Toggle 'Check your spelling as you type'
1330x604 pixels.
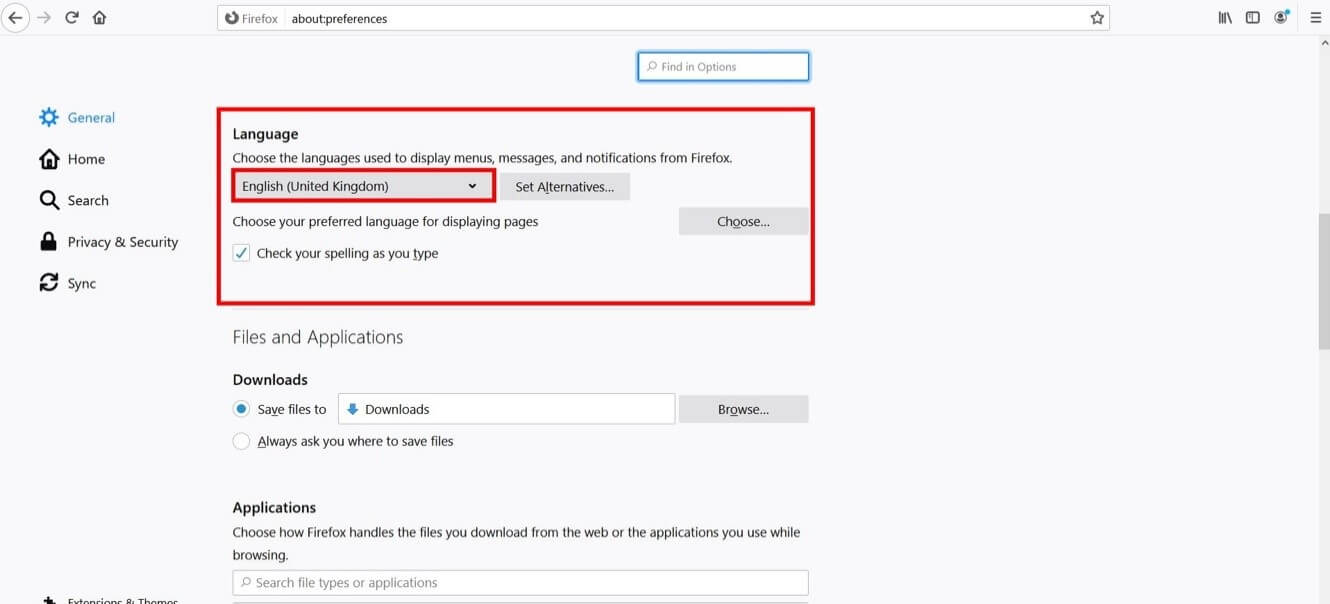click(x=241, y=253)
